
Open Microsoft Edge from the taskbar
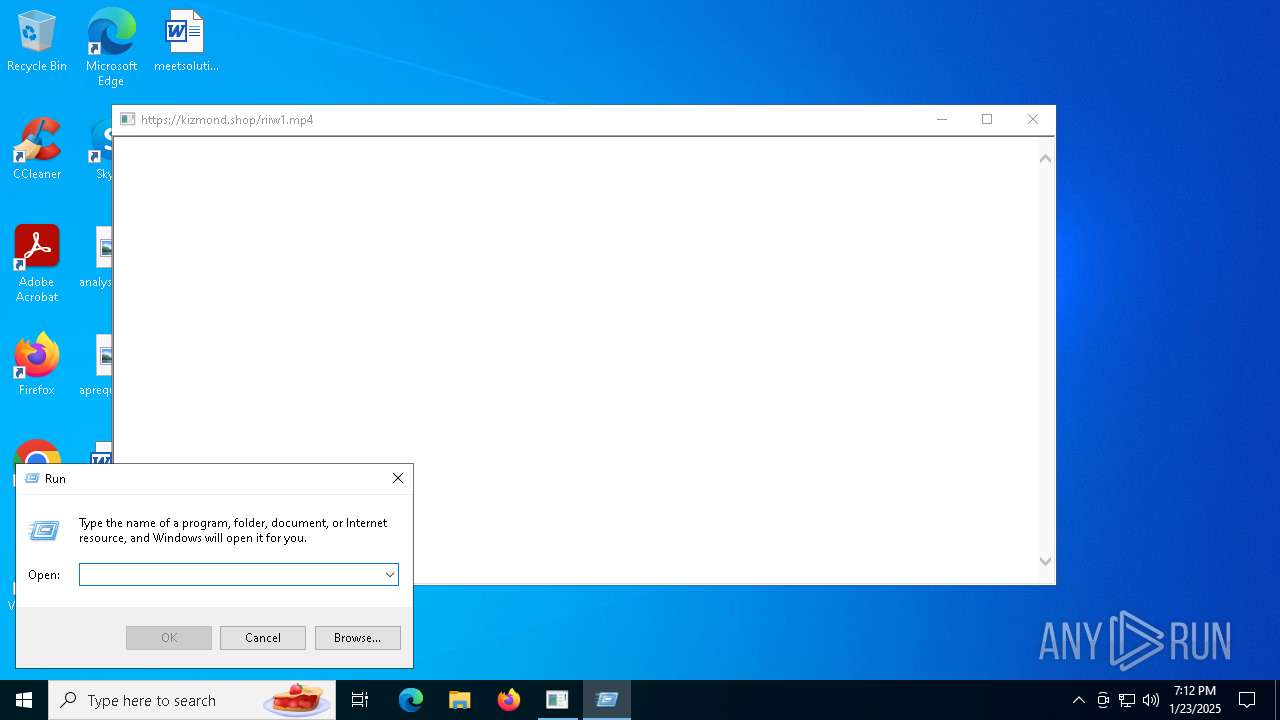pos(411,700)
